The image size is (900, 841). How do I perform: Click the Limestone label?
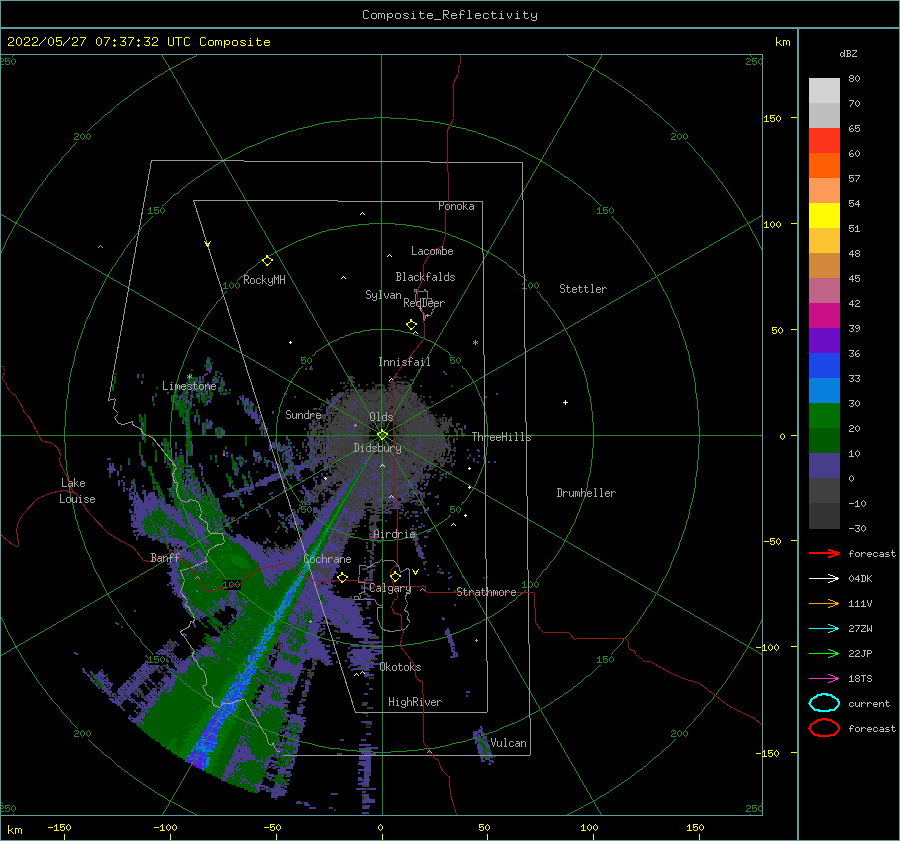(x=189, y=386)
